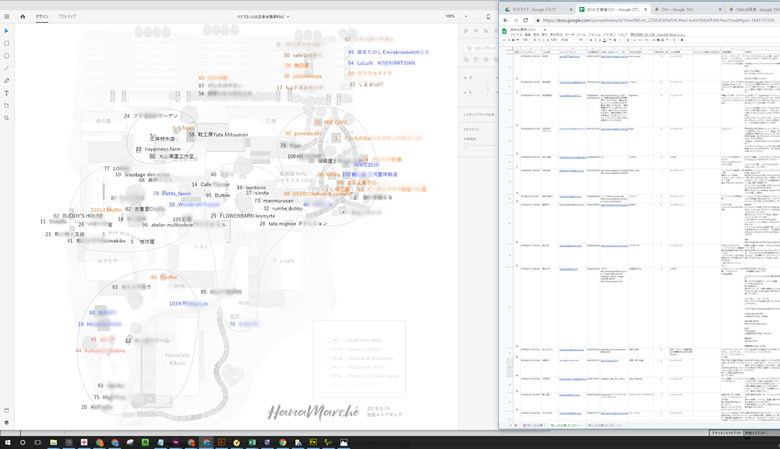This screenshot has height=449, width=780.
Task: Click Chrome's back arrow
Action: pyautogui.click(x=505, y=20)
